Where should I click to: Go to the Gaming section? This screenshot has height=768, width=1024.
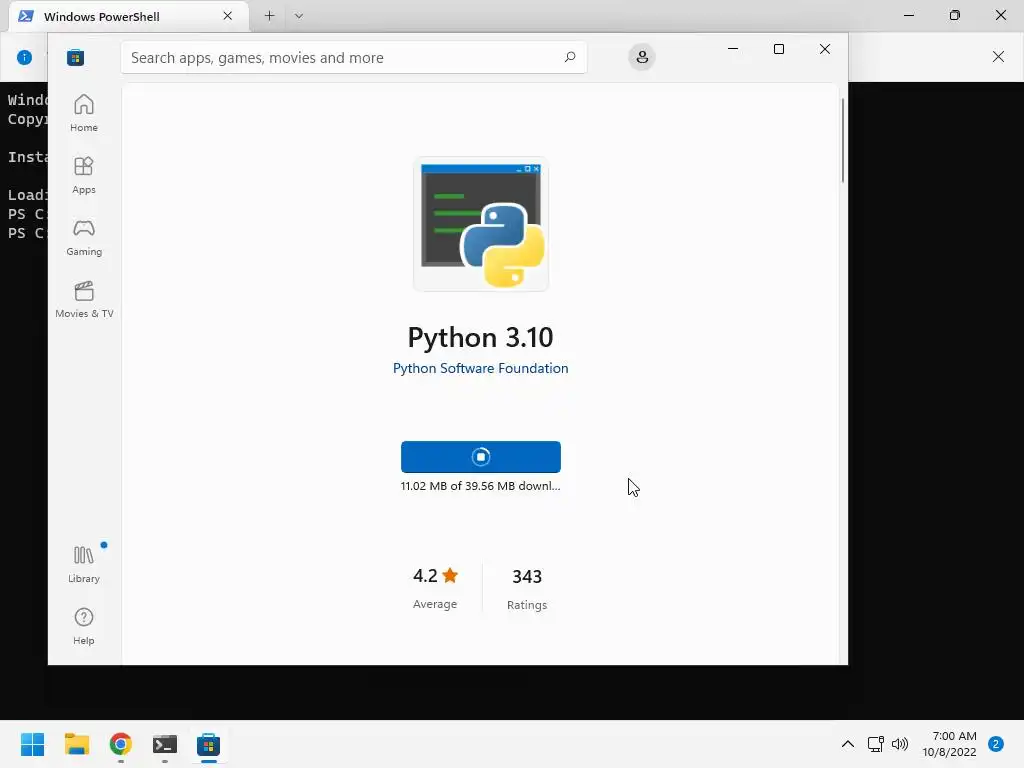[x=84, y=237]
